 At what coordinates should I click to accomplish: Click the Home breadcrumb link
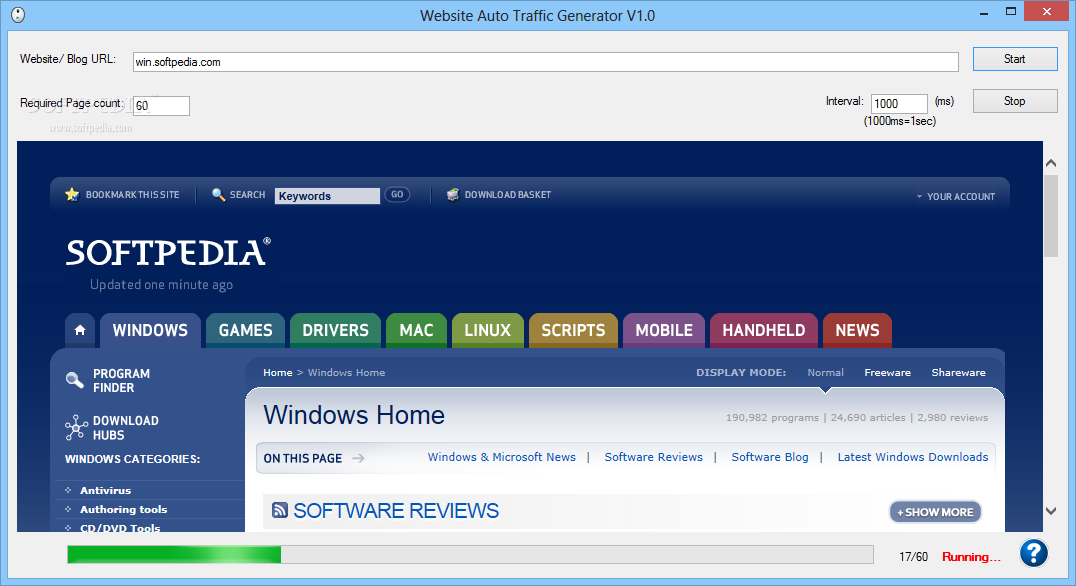coord(278,373)
